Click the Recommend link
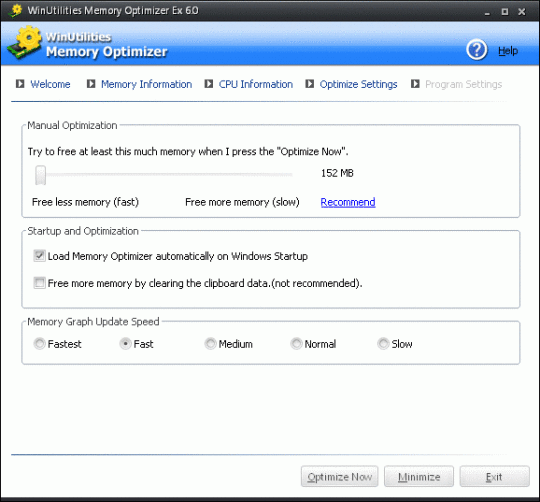 tap(348, 202)
